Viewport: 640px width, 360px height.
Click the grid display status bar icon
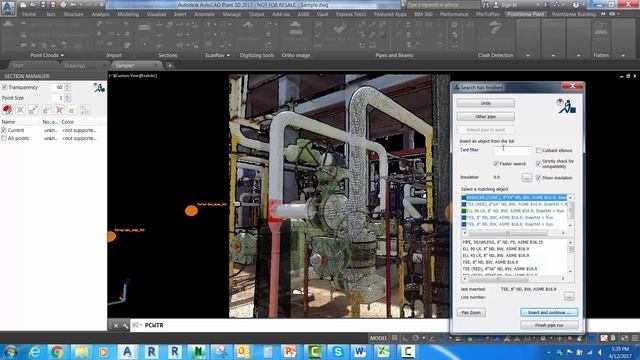[x=395, y=338]
